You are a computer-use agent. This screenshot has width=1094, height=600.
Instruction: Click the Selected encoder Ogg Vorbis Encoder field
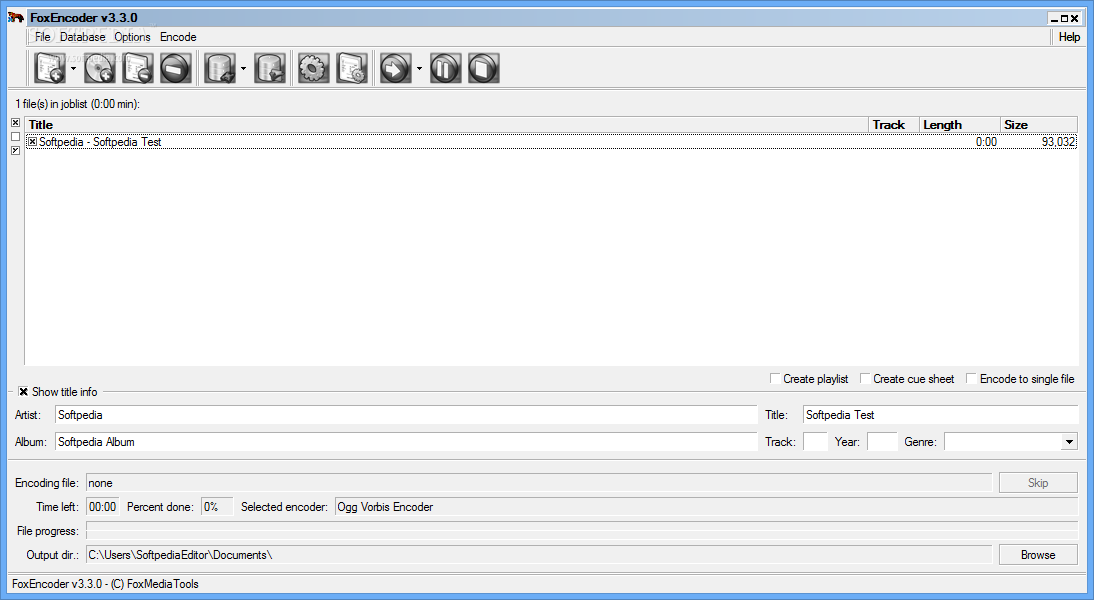[x=706, y=507]
